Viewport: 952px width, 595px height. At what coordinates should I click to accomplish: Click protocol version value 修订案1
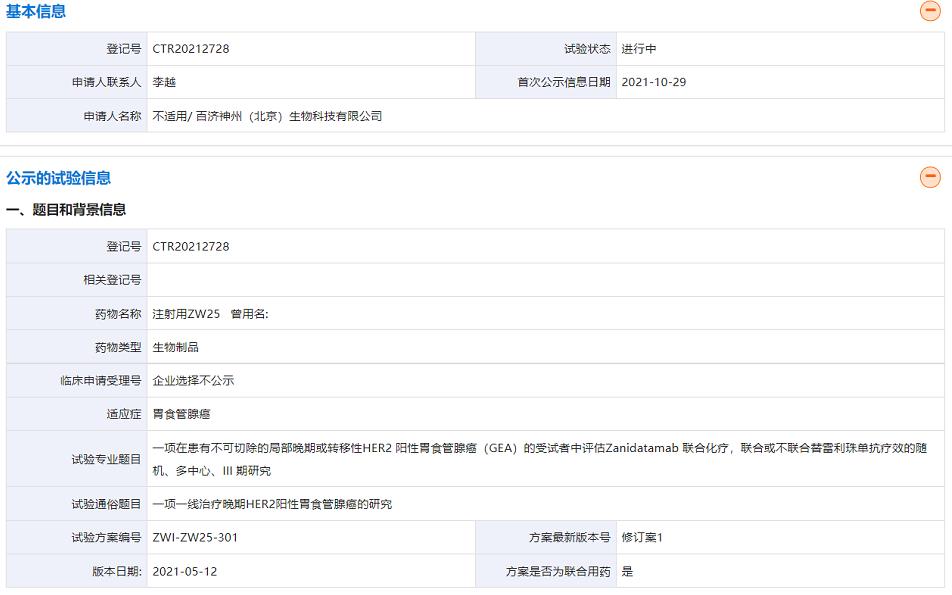click(x=642, y=538)
